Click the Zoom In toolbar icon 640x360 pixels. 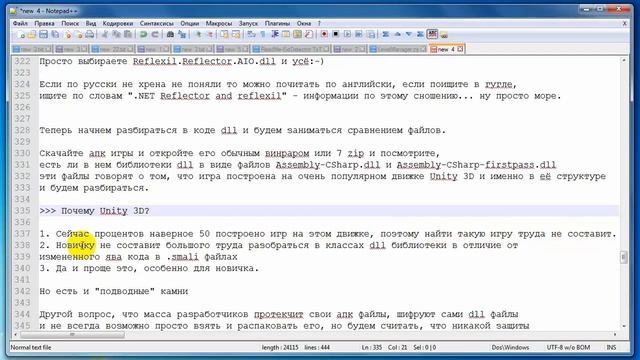tap(198, 35)
